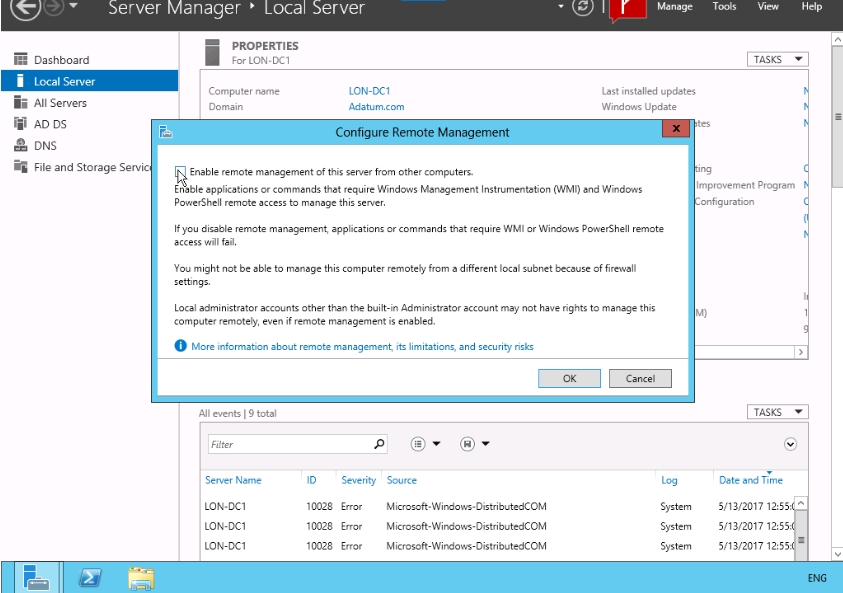This screenshot has height=593, width=843.
Task: Click the Dashboard icon in the sidebar
Action: point(20,59)
